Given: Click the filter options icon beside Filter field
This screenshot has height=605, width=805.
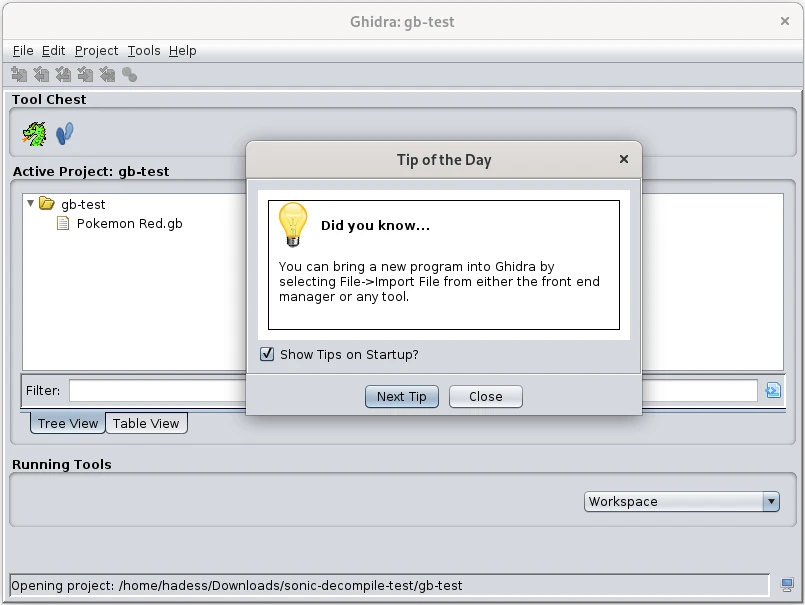Looking at the screenshot, I should pyautogui.click(x=773, y=390).
